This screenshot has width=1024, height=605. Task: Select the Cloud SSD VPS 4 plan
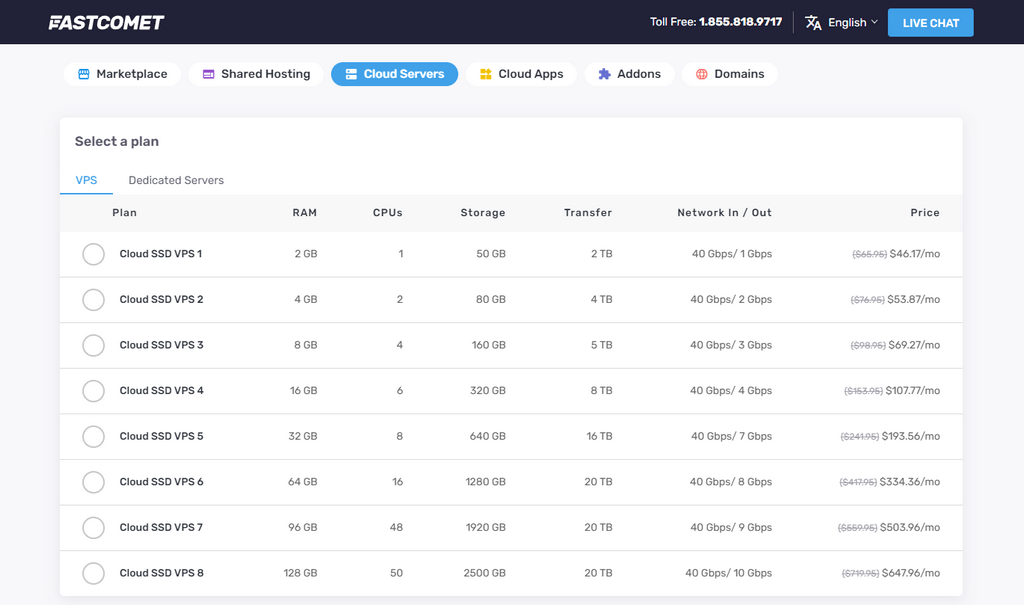point(93,390)
